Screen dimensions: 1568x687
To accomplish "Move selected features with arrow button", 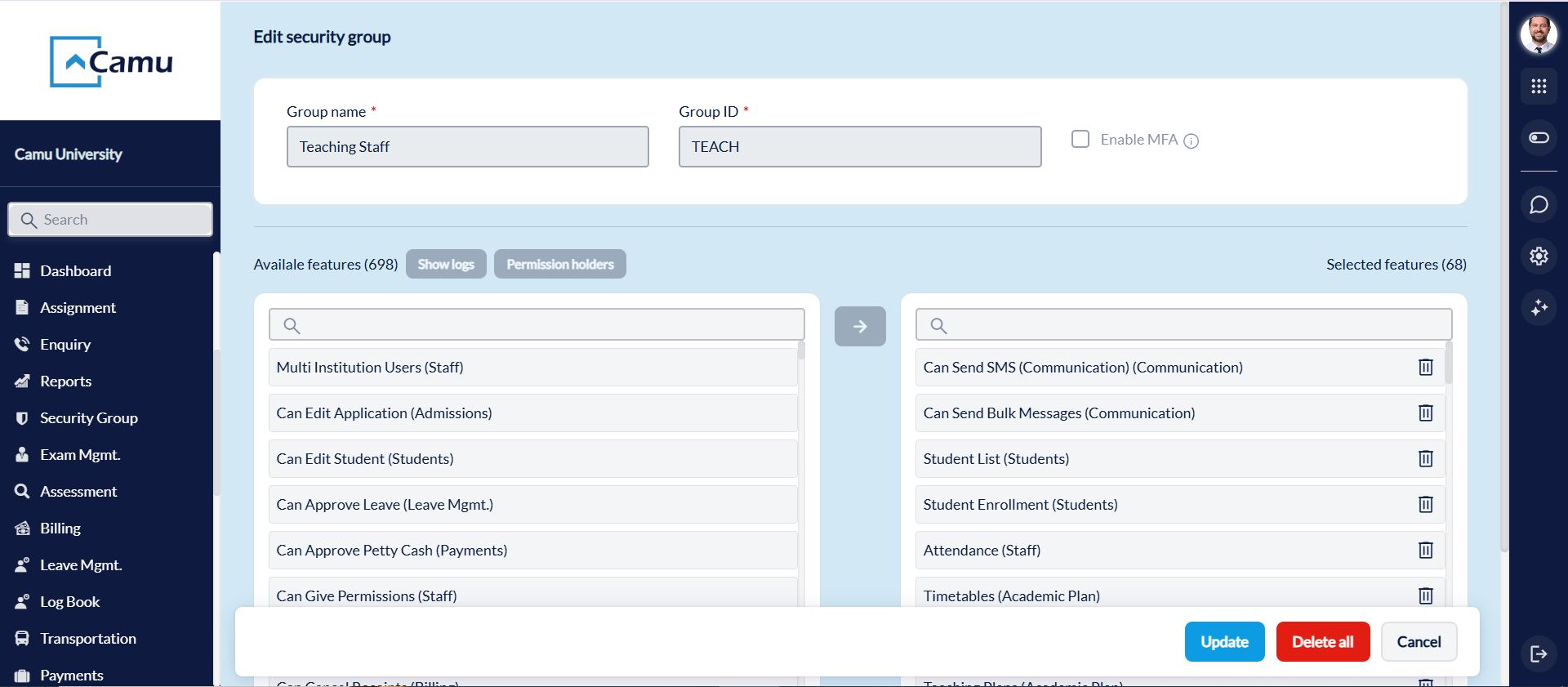I will click(x=860, y=327).
